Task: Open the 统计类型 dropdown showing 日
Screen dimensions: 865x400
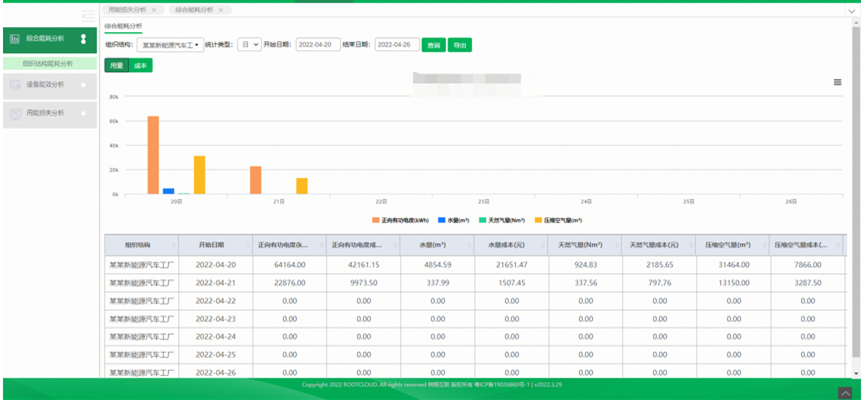Action: point(249,45)
